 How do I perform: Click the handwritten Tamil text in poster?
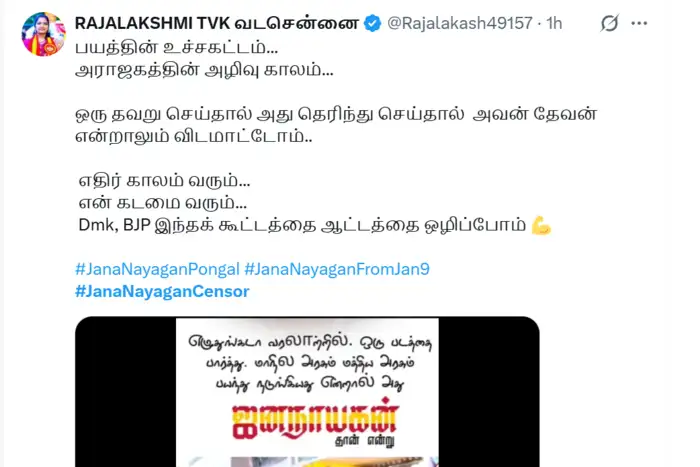tap(309, 363)
